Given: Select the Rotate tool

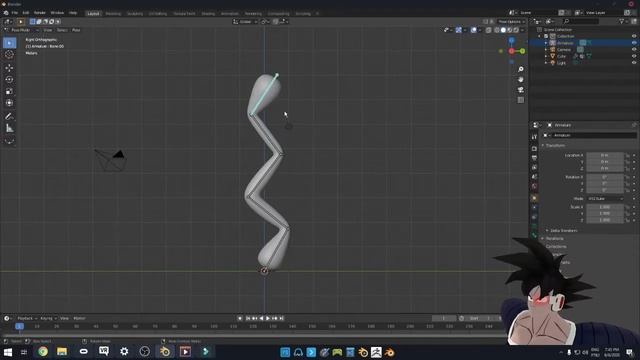Looking at the screenshot, I should pyautogui.click(x=9, y=80).
